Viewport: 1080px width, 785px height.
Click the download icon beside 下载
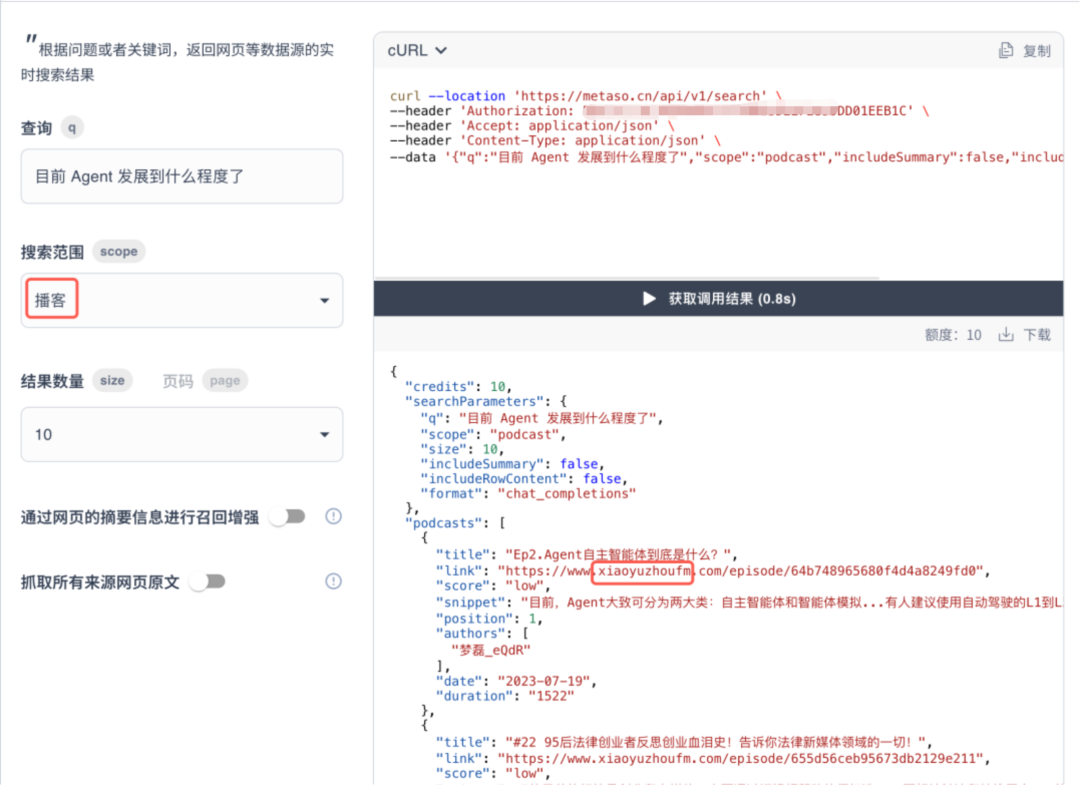(x=1006, y=335)
